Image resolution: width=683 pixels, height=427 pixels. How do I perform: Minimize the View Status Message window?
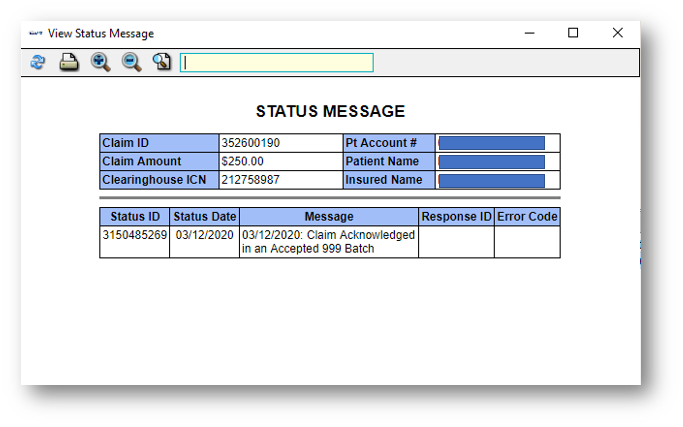[x=528, y=33]
